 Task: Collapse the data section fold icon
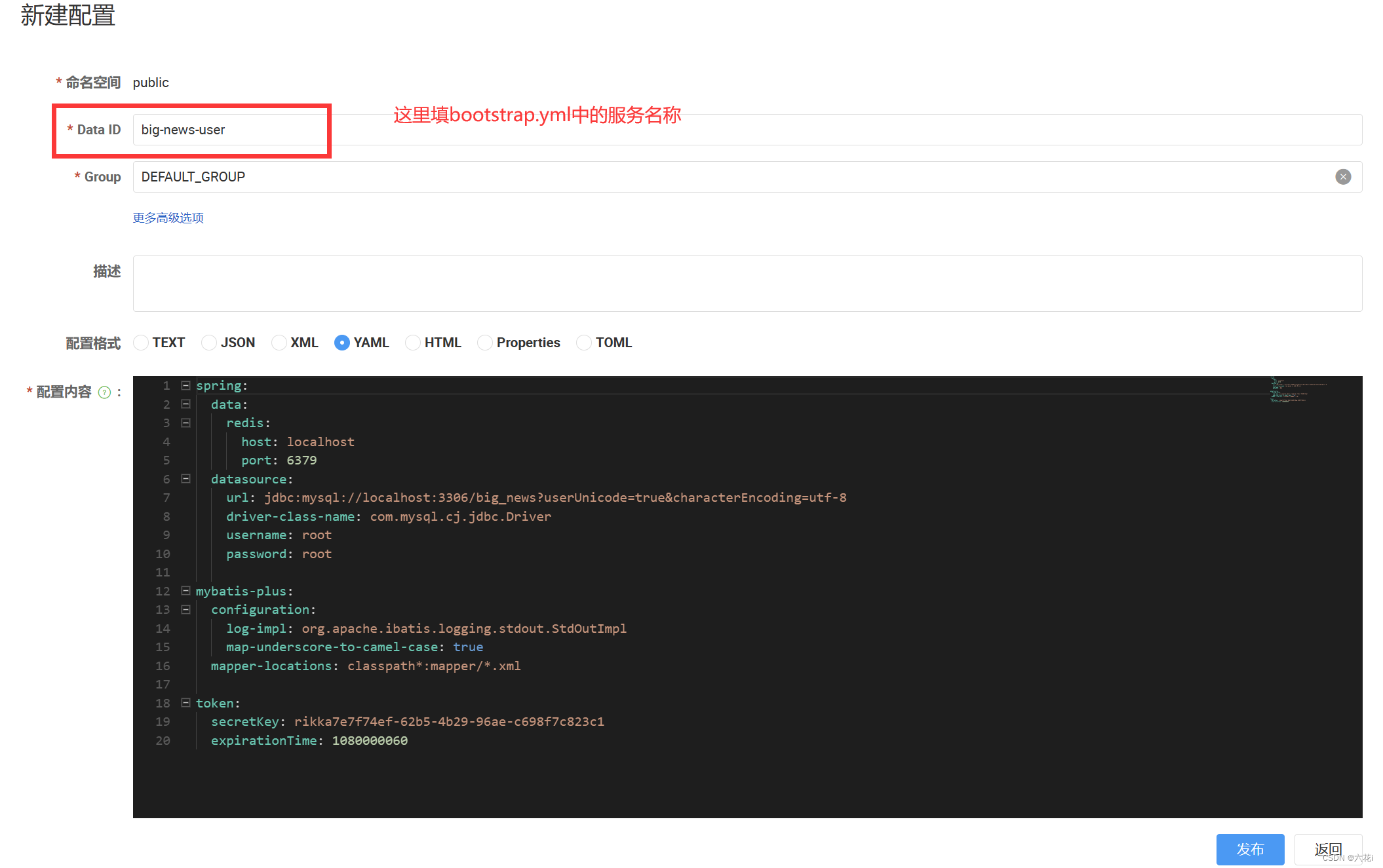point(186,404)
